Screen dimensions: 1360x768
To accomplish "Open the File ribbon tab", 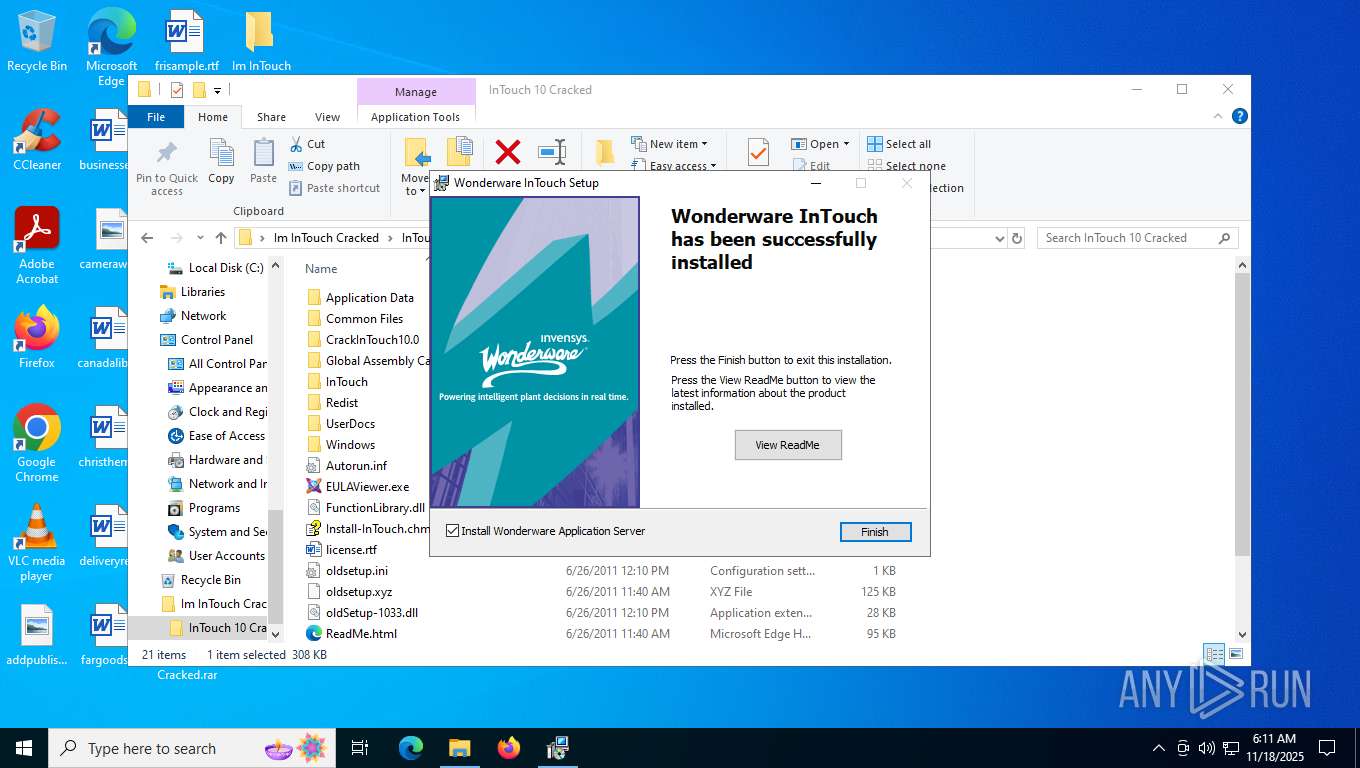I will pyautogui.click(x=156, y=117).
